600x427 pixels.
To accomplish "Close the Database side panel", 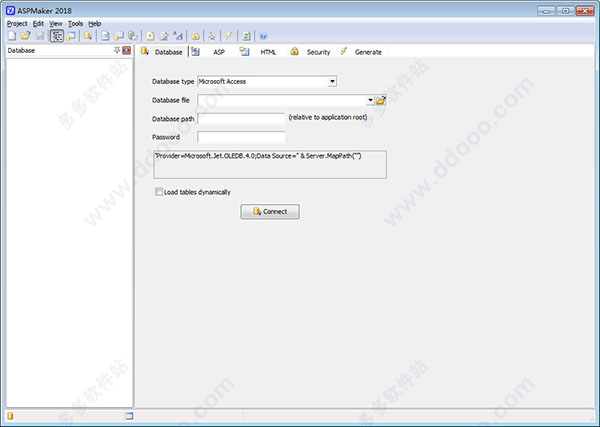I will 127,50.
